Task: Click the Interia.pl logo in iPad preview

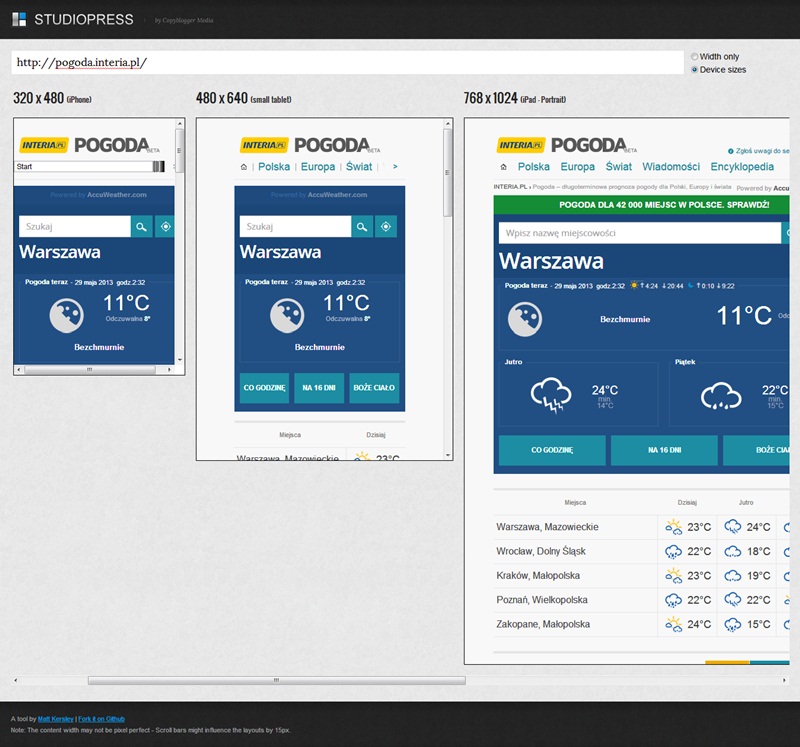Action: 521,145
